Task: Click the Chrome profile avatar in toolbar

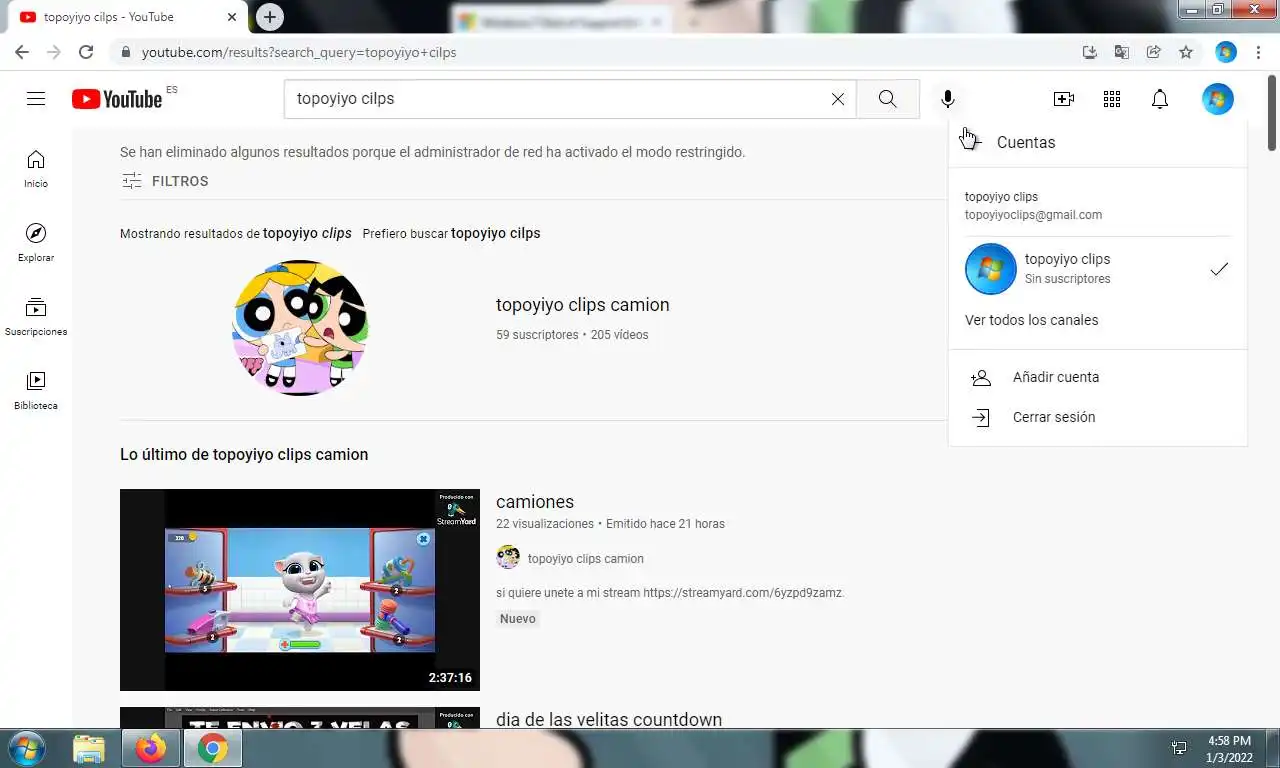Action: coord(1226,52)
